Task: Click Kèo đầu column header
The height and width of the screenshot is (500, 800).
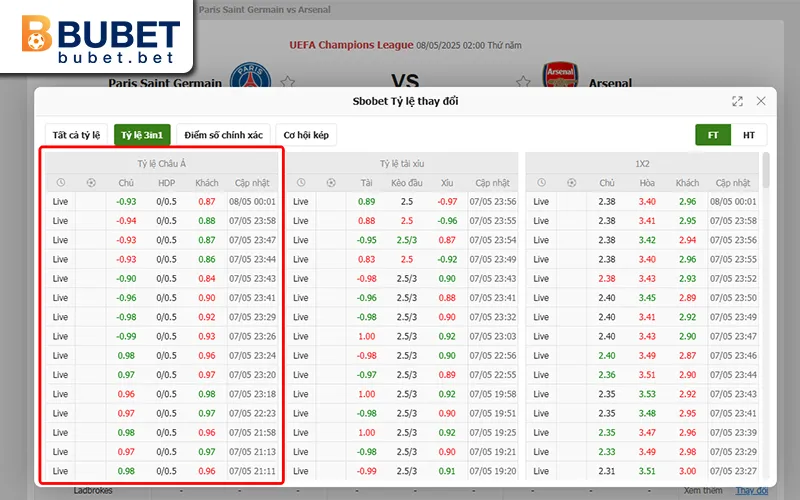Action: (x=407, y=183)
